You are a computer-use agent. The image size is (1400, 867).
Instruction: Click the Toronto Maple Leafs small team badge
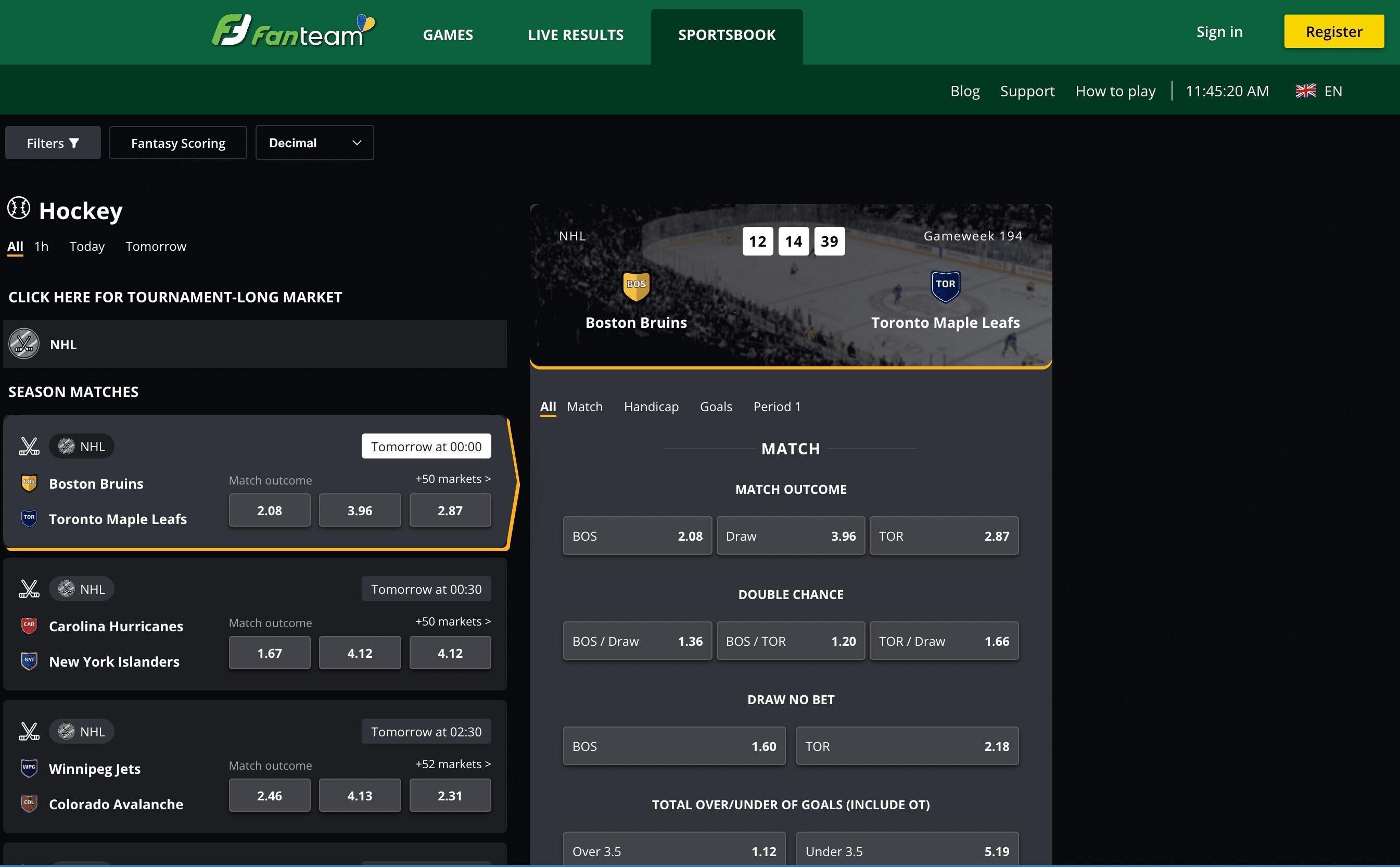tap(29, 518)
